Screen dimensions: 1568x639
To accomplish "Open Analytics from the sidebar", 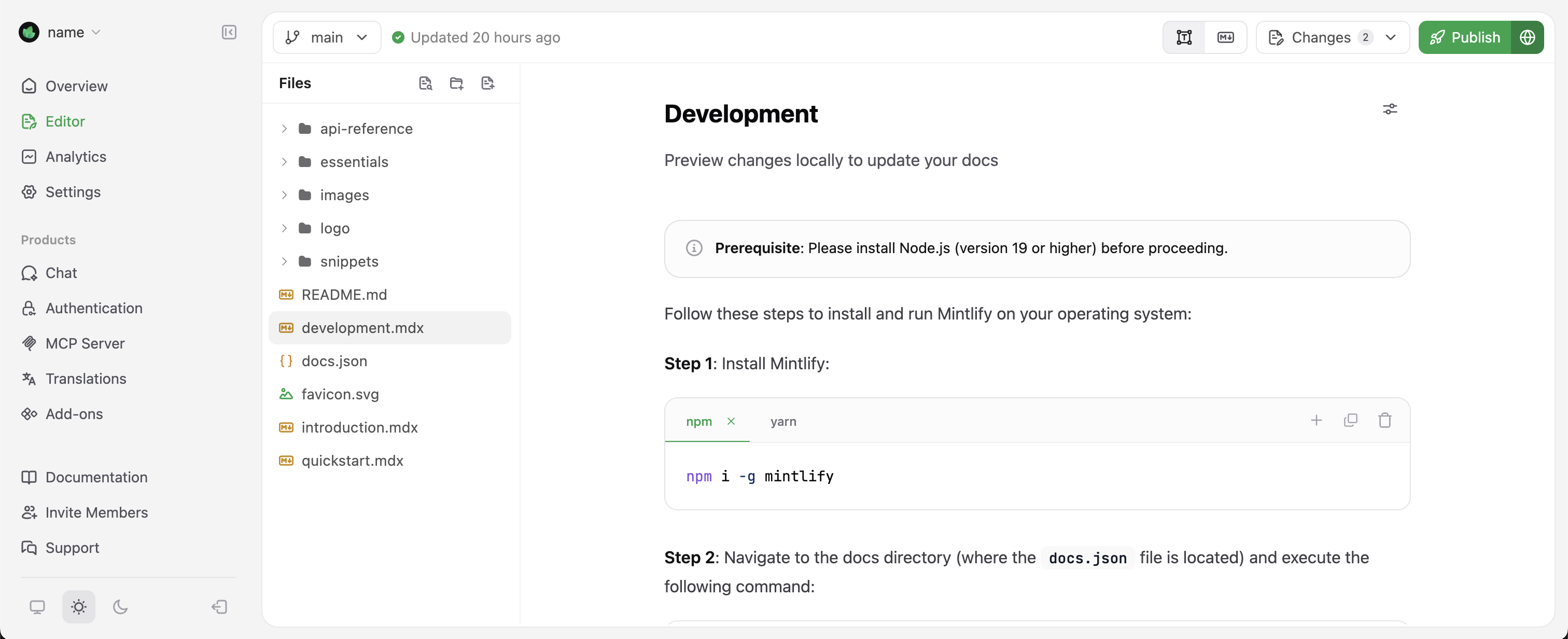I will click(x=76, y=157).
